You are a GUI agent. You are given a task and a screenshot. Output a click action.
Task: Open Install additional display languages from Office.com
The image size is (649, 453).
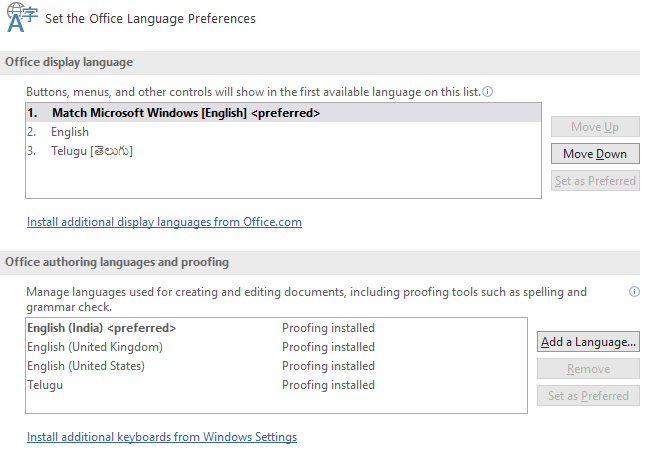point(164,222)
